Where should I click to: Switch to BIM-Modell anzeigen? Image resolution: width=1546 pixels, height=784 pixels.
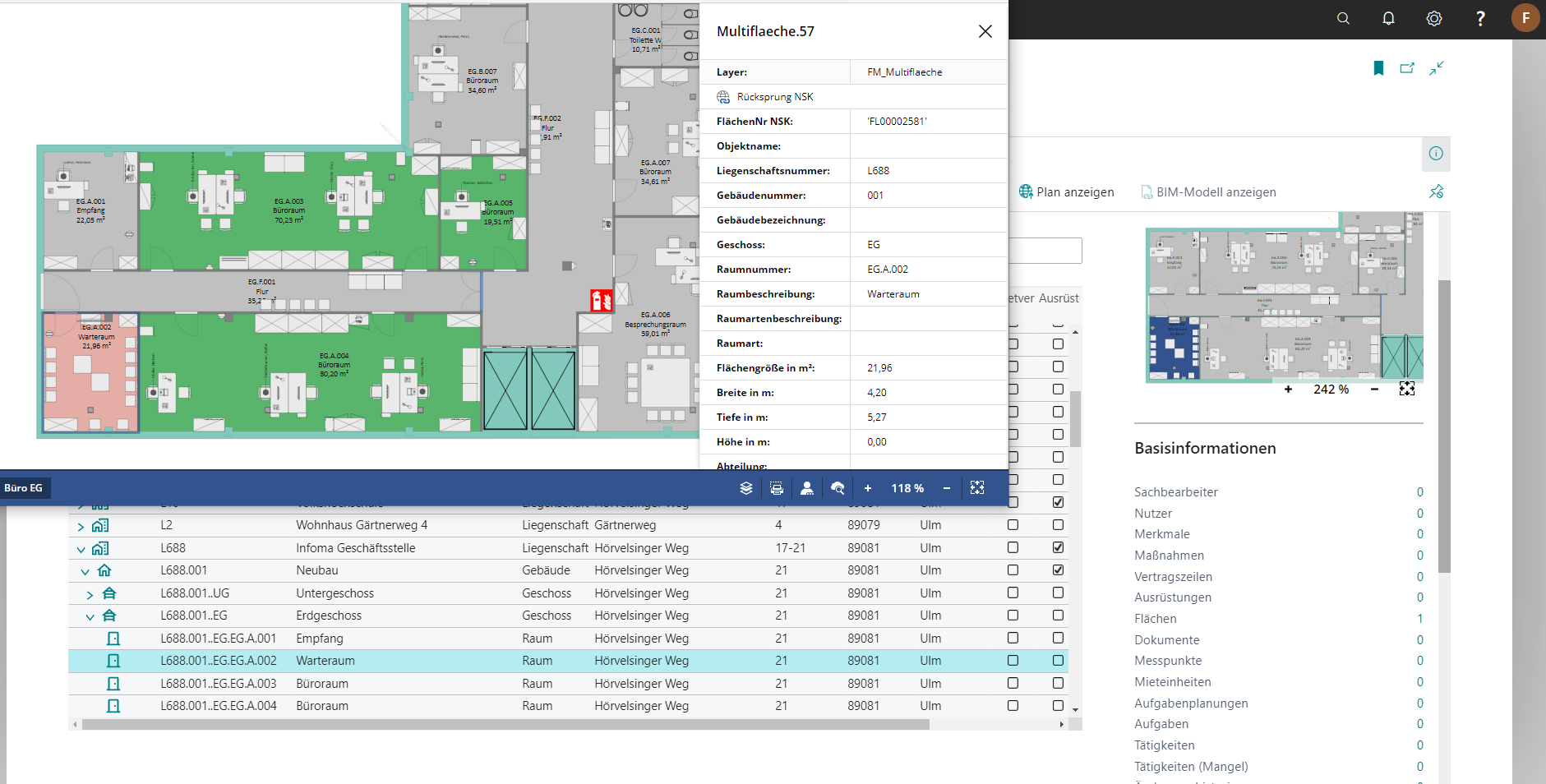pos(1208,192)
